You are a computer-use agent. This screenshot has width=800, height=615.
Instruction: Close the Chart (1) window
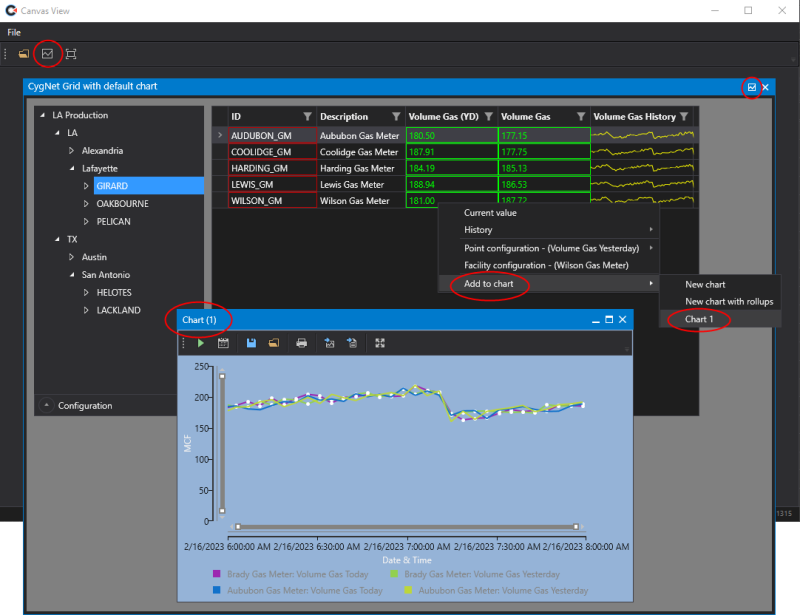click(622, 319)
